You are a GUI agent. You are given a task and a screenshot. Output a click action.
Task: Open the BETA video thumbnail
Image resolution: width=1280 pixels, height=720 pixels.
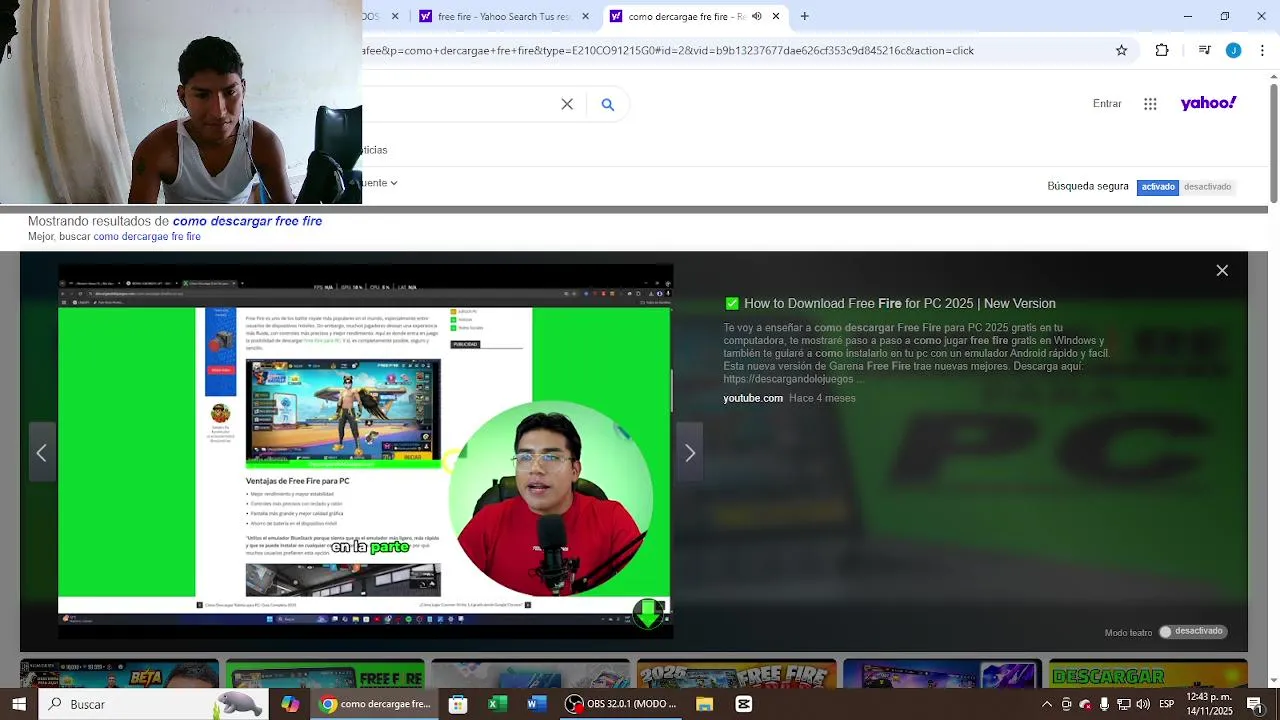click(x=120, y=673)
